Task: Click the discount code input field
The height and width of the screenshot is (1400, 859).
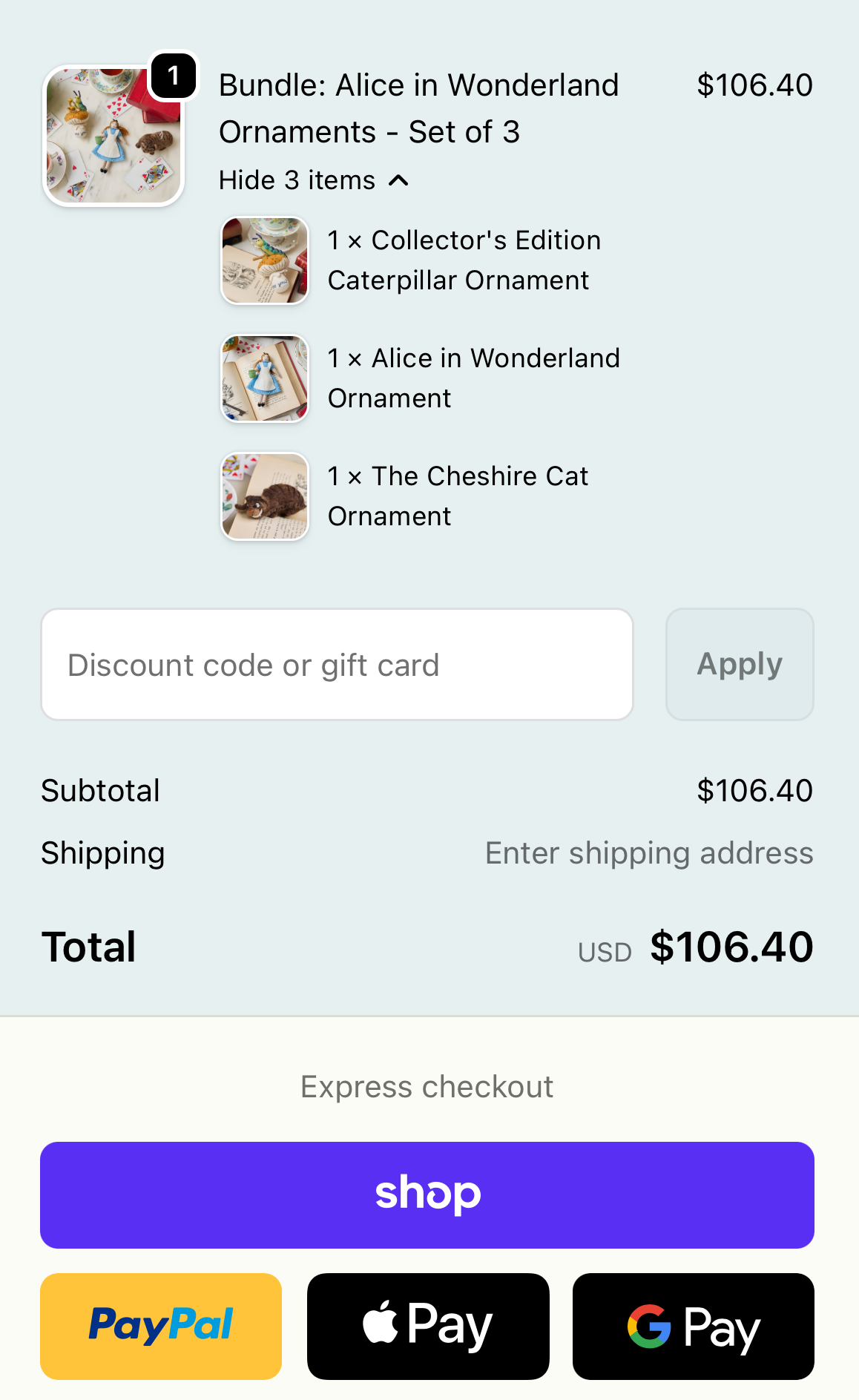Action: click(x=337, y=664)
